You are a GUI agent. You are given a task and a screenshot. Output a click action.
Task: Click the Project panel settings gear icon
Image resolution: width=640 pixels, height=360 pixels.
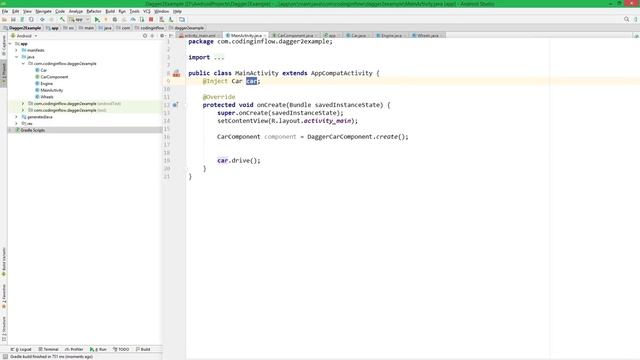point(162,36)
